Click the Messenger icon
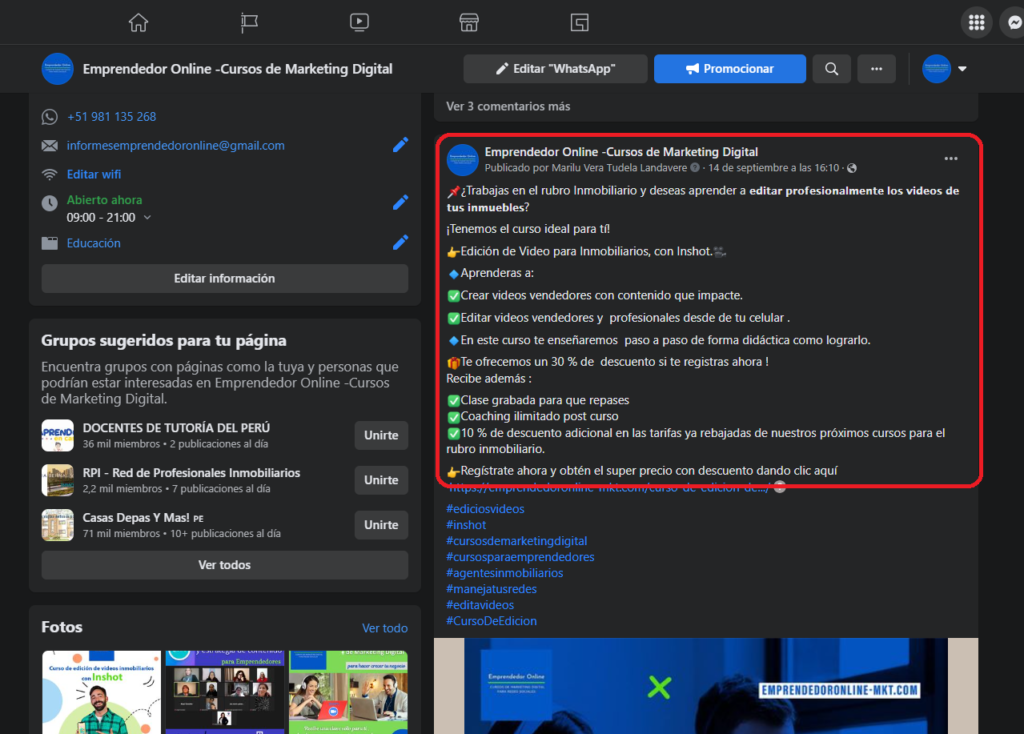This screenshot has height=734, width=1024. [1011, 22]
